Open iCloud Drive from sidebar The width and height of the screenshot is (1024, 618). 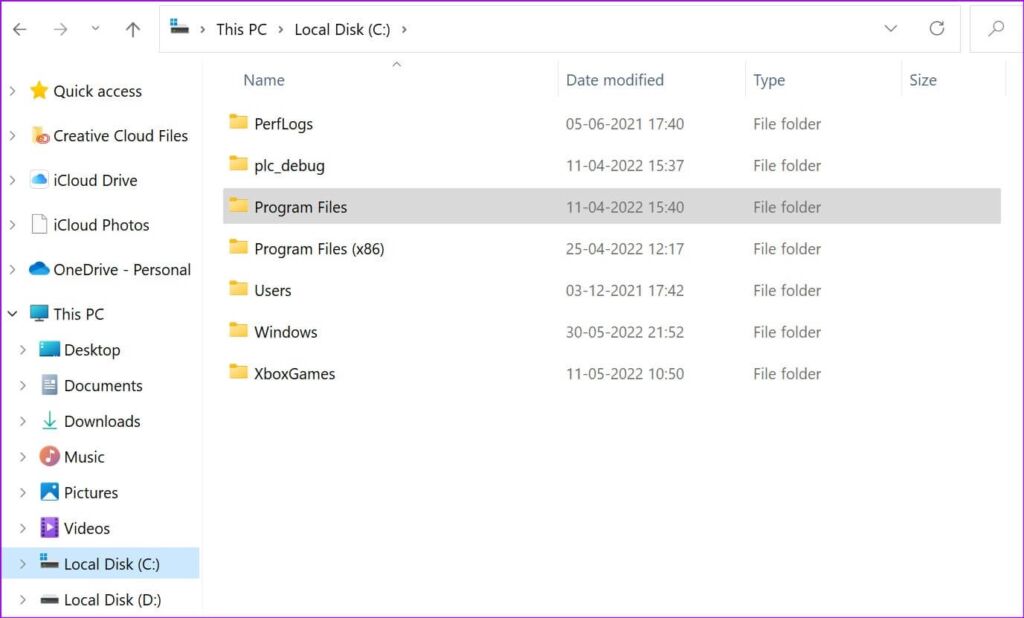[x=95, y=180]
